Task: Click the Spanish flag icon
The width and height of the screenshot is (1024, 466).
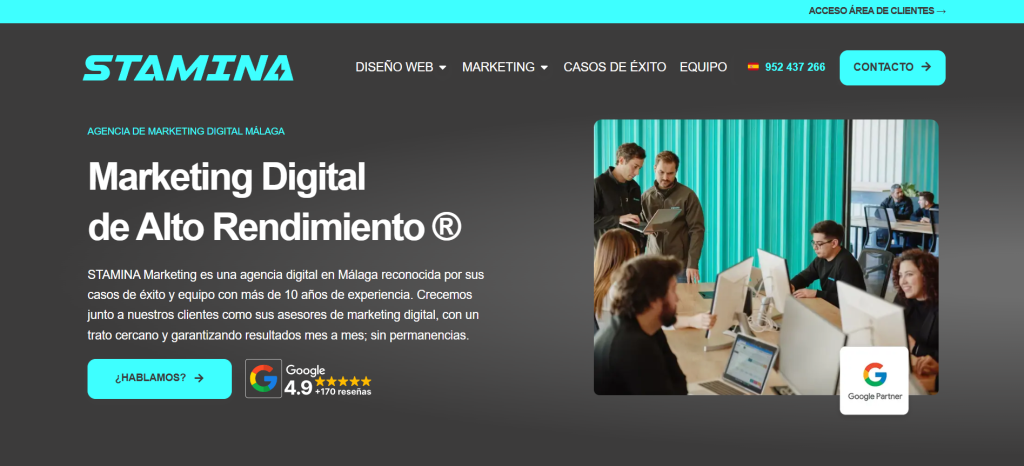Action: coord(753,67)
